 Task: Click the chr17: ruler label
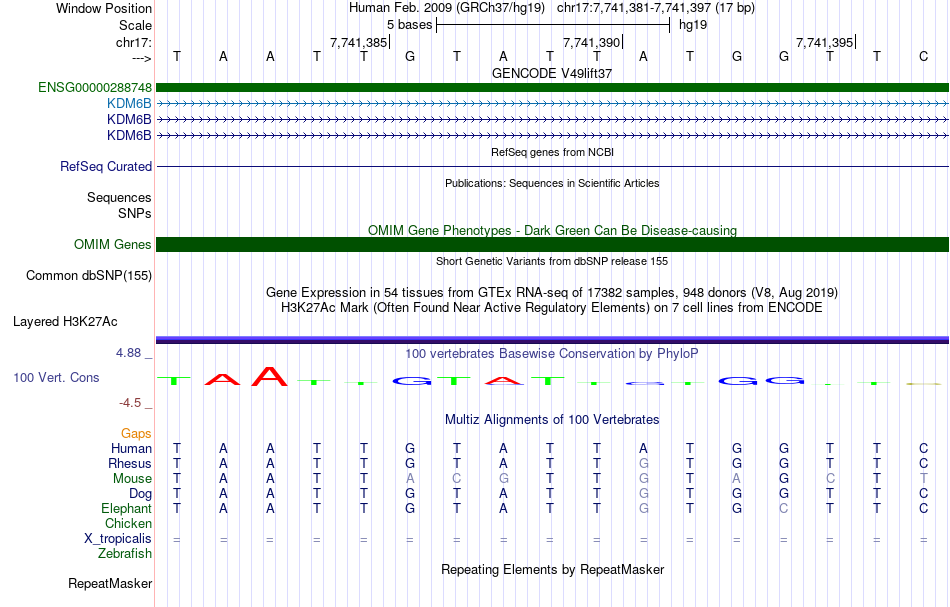(x=134, y=42)
